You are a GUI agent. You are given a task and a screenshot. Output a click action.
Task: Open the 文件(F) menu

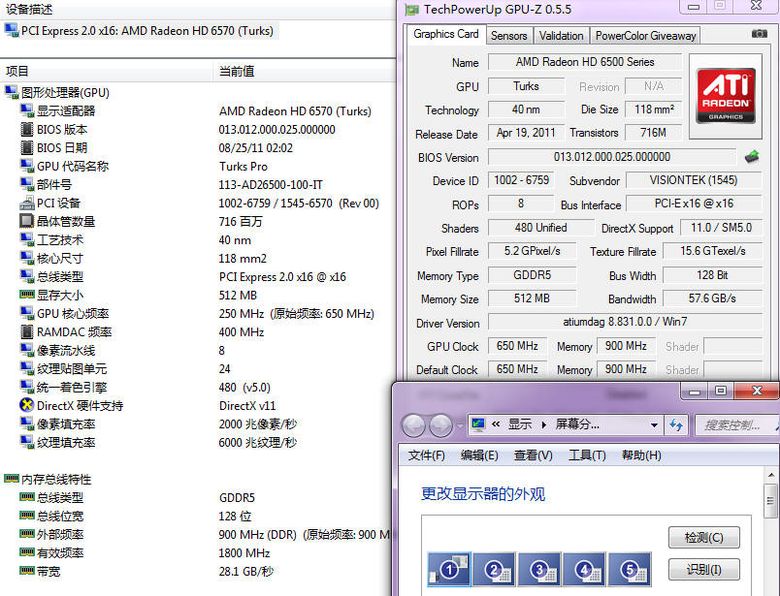point(426,455)
